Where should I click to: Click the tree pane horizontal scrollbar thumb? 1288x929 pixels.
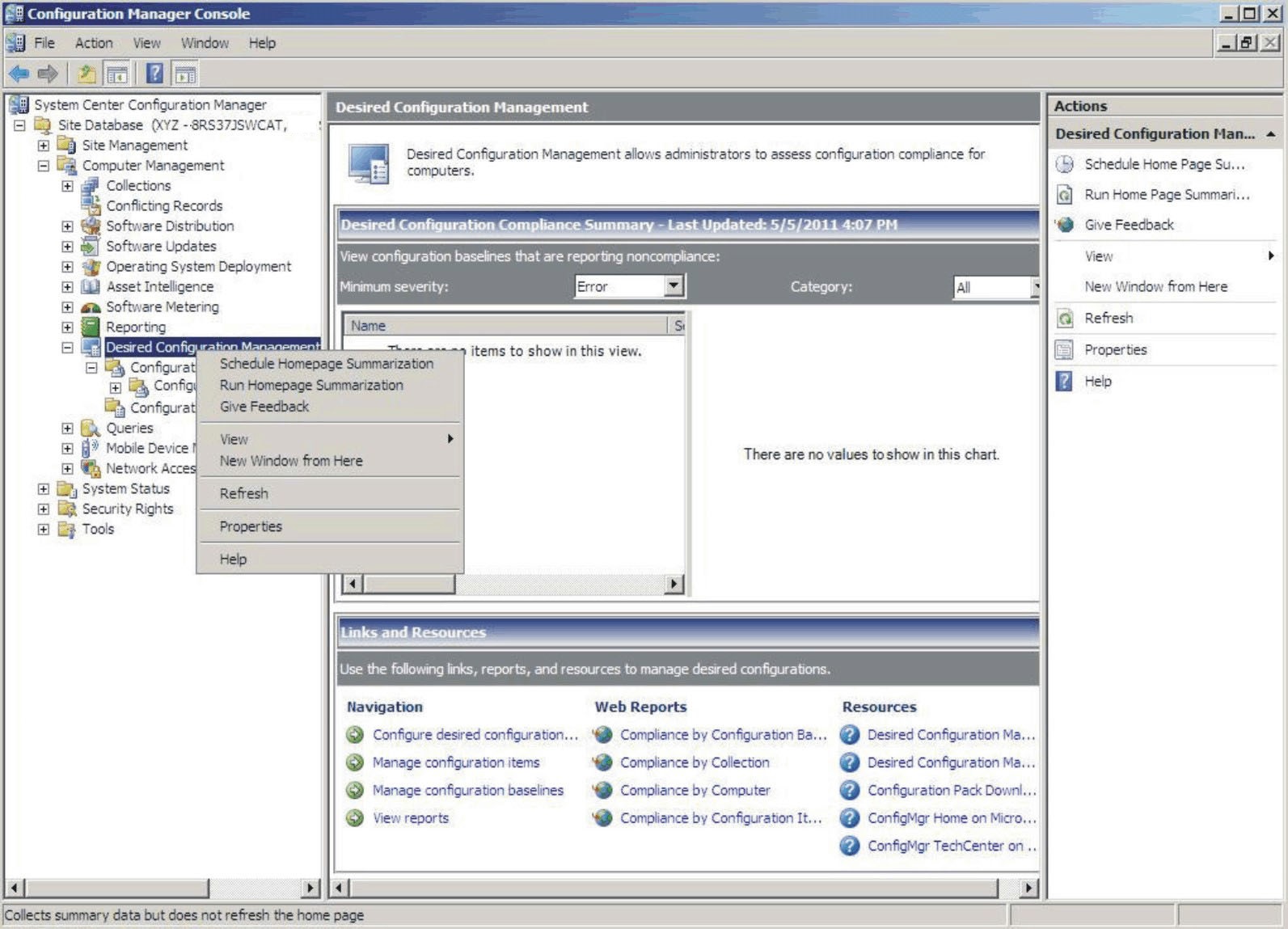(x=117, y=888)
